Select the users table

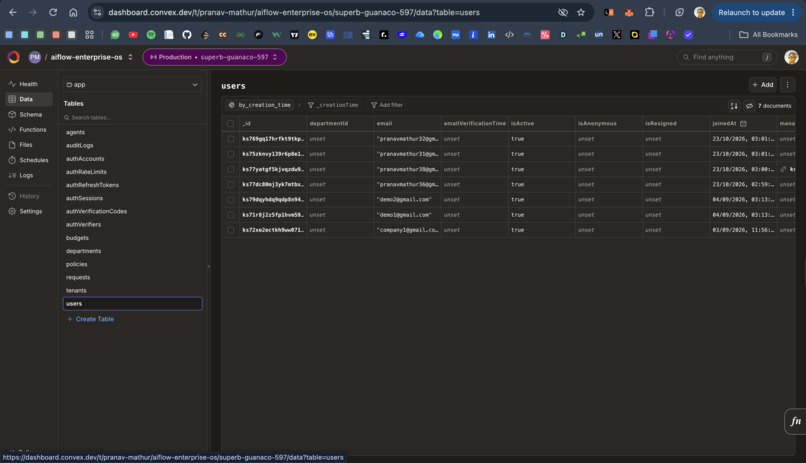(132, 304)
